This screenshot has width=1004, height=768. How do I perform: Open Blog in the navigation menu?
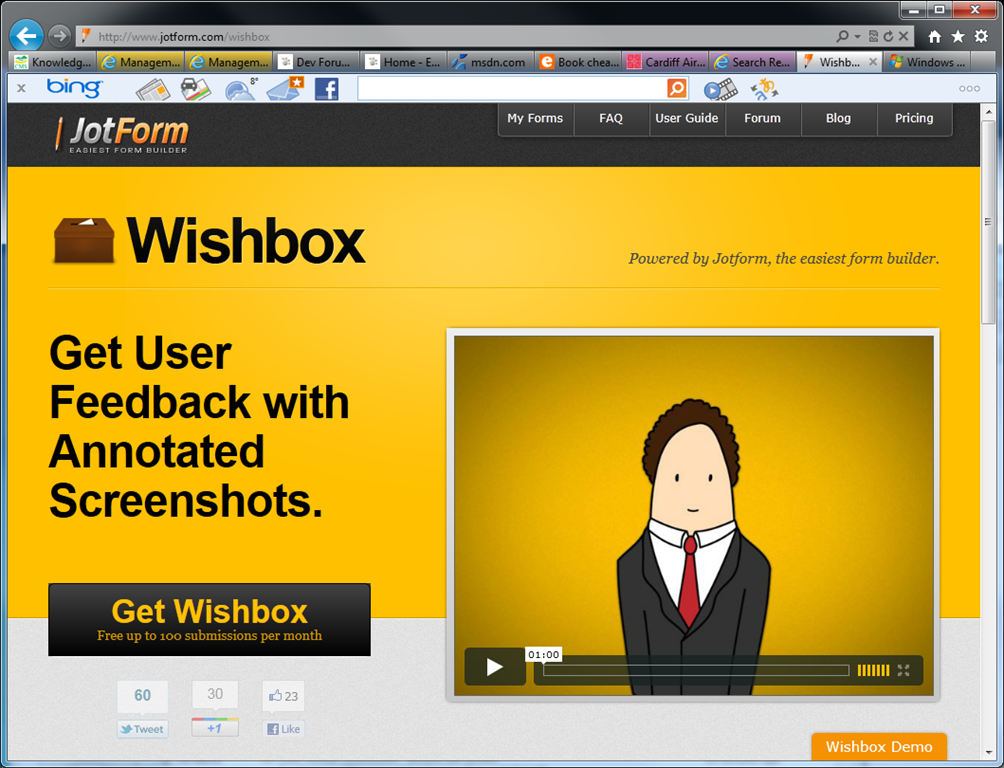(x=838, y=118)
